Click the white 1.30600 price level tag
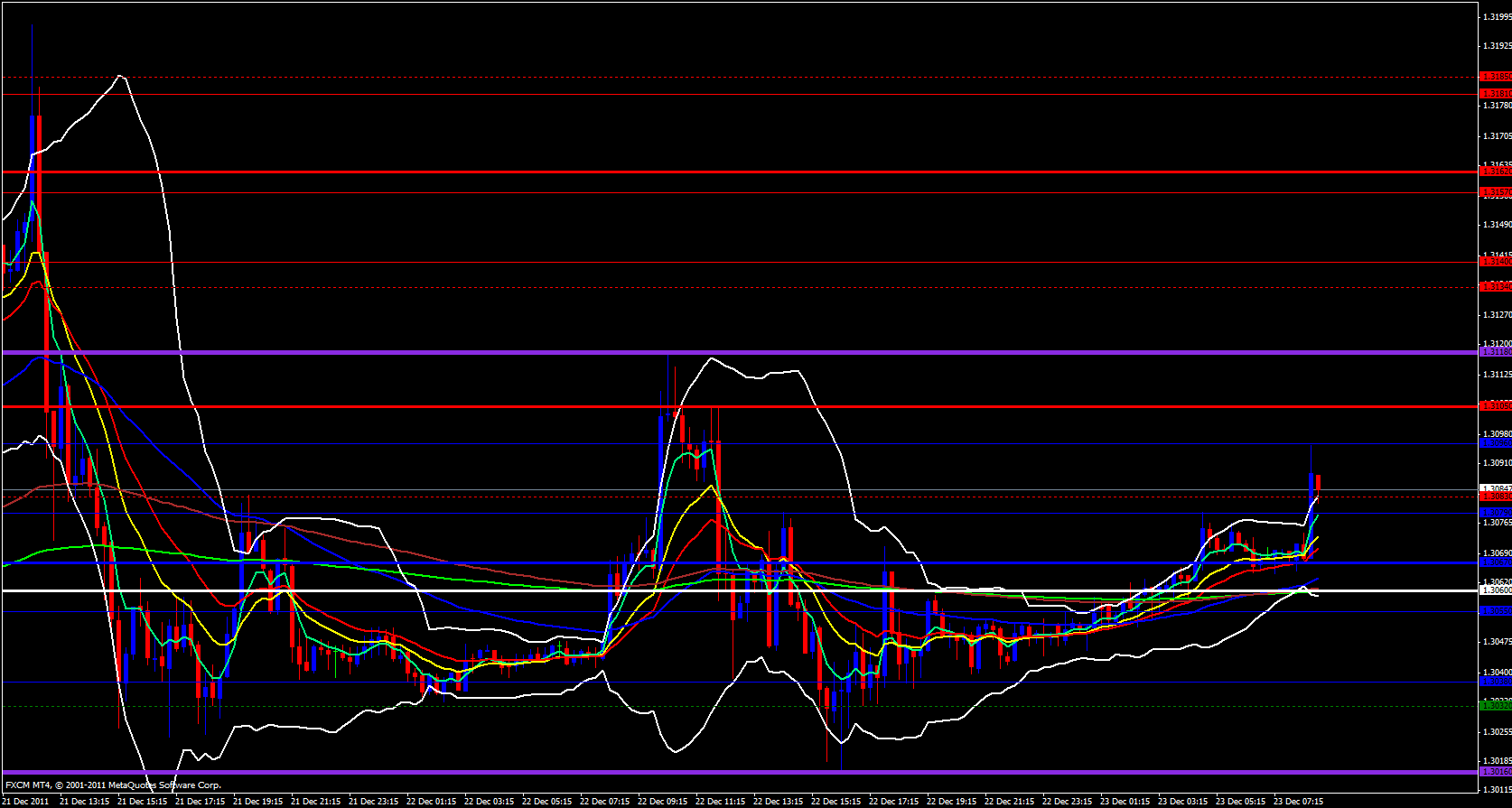This screenshot has width=1512, height=808. click(1495, 590)
